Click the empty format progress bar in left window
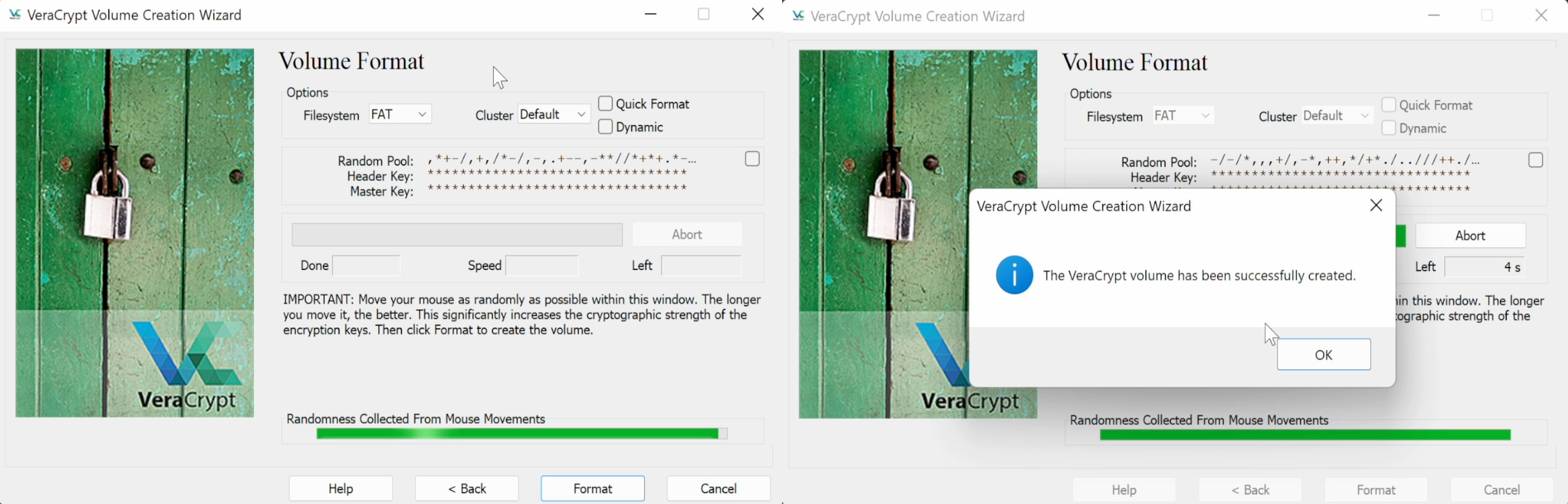This screenshot has height=504, width=1568. click(x=457, y=235)
